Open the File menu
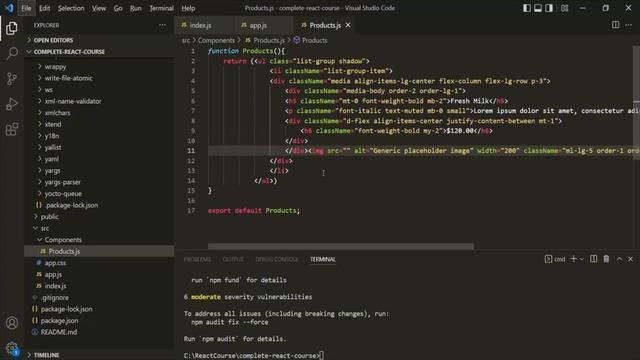Image resolution: width=640 pixels, height=360 pixels. (x=26, y=8)
